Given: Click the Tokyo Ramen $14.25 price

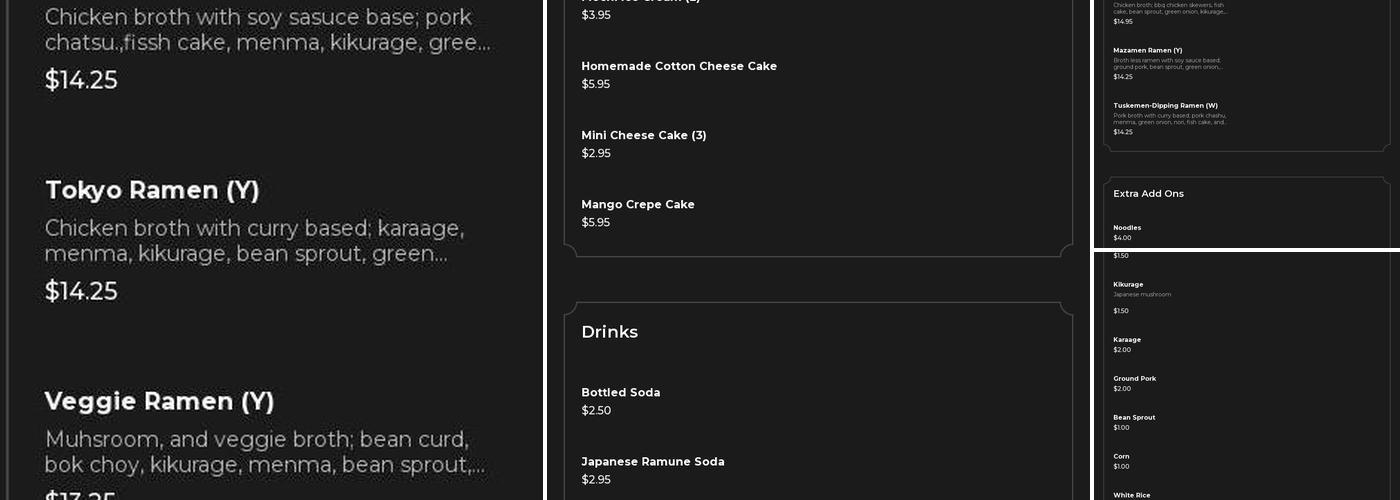Looking at the screenshot, I should point(81,291).
